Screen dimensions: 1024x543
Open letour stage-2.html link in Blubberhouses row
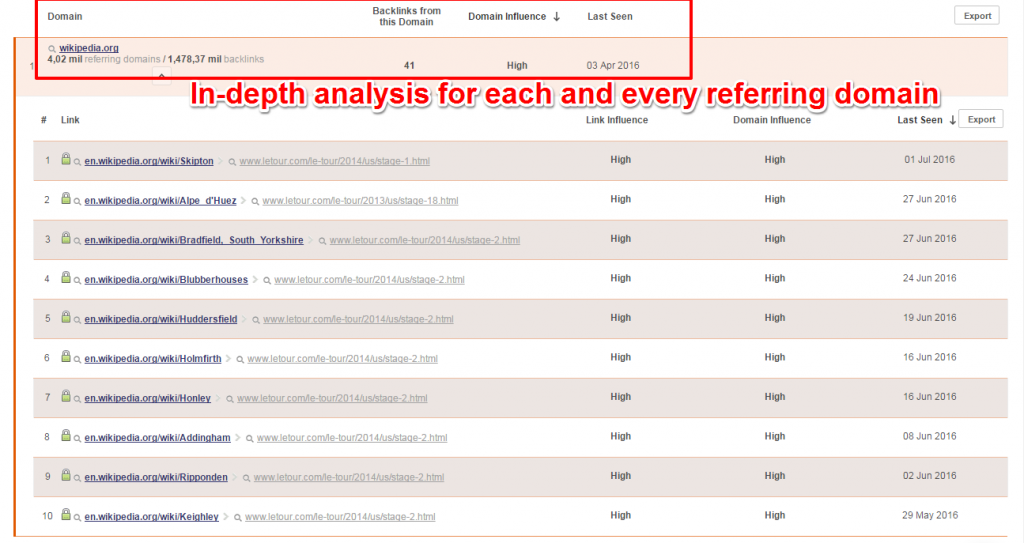point(369,280)
